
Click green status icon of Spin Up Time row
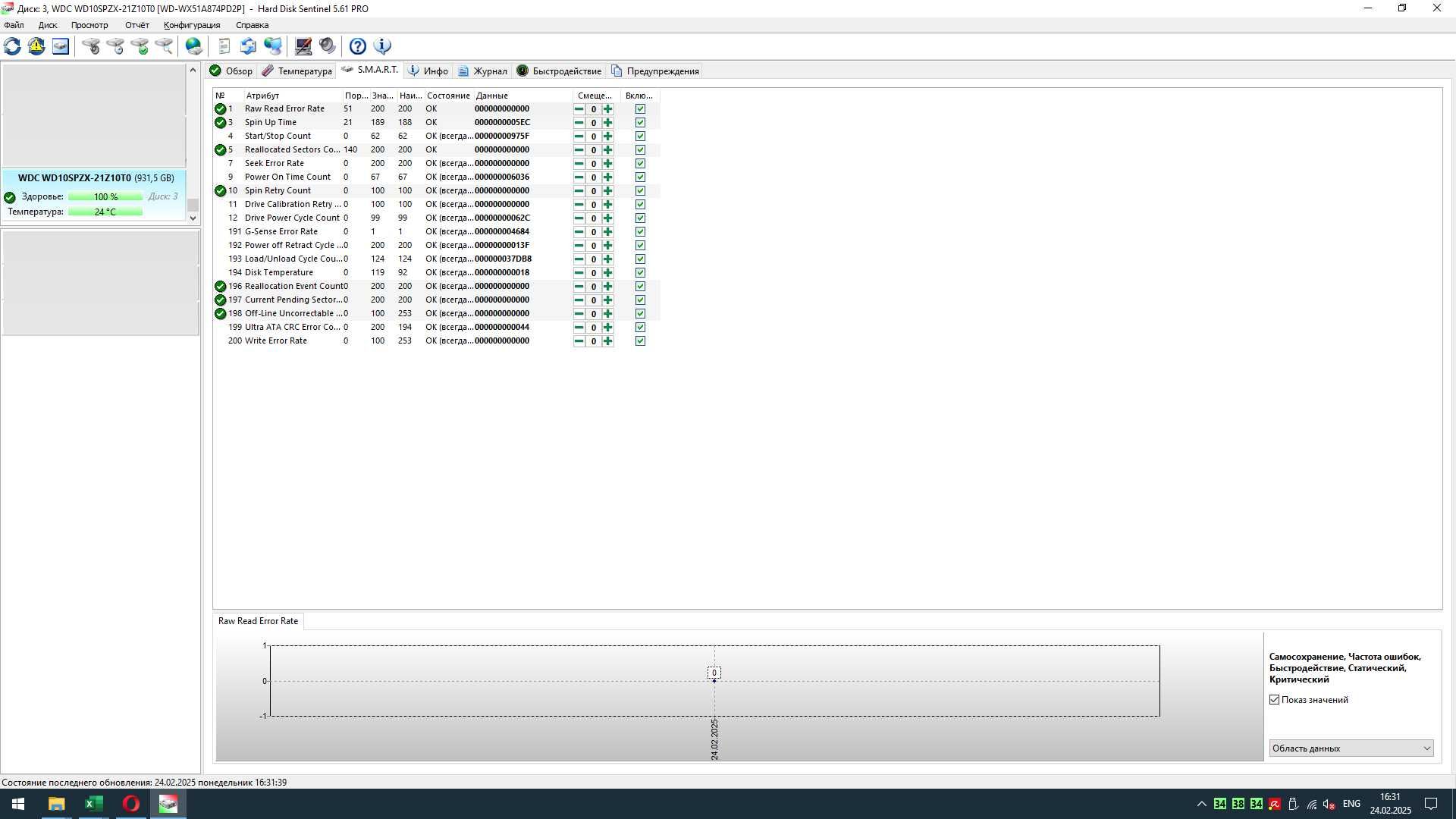(220, 123)
